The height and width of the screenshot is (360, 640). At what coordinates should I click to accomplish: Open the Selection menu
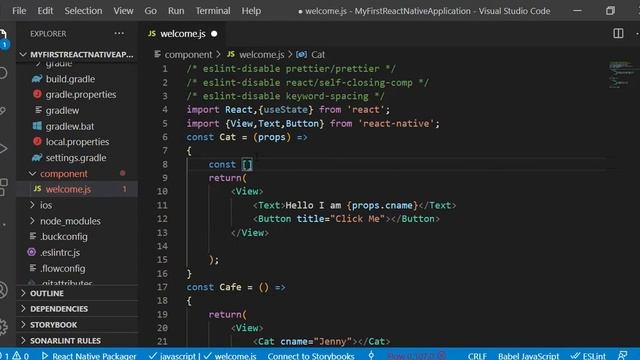(83, 11)
